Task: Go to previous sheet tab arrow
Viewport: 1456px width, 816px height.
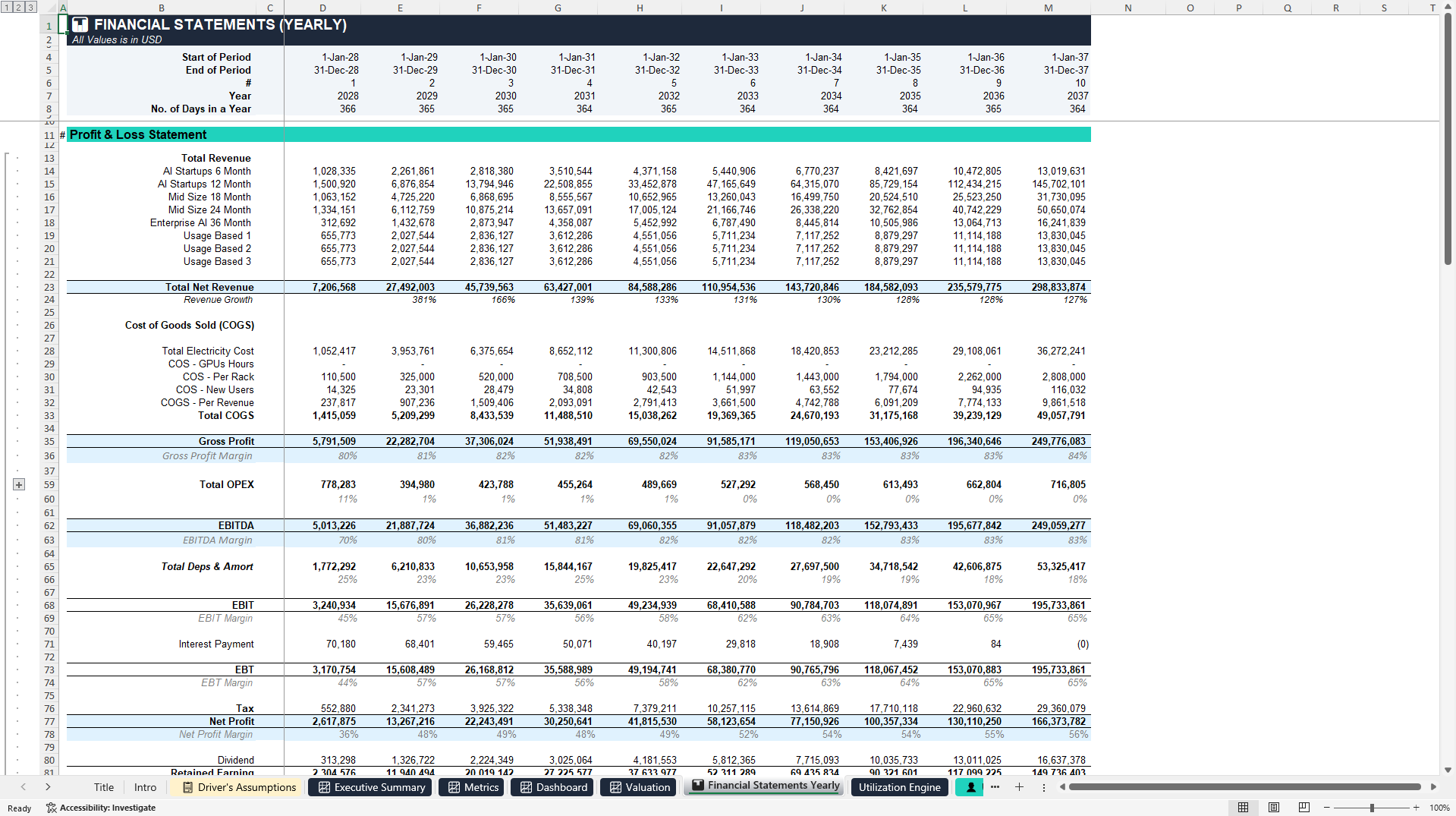Action: [24, 787]
